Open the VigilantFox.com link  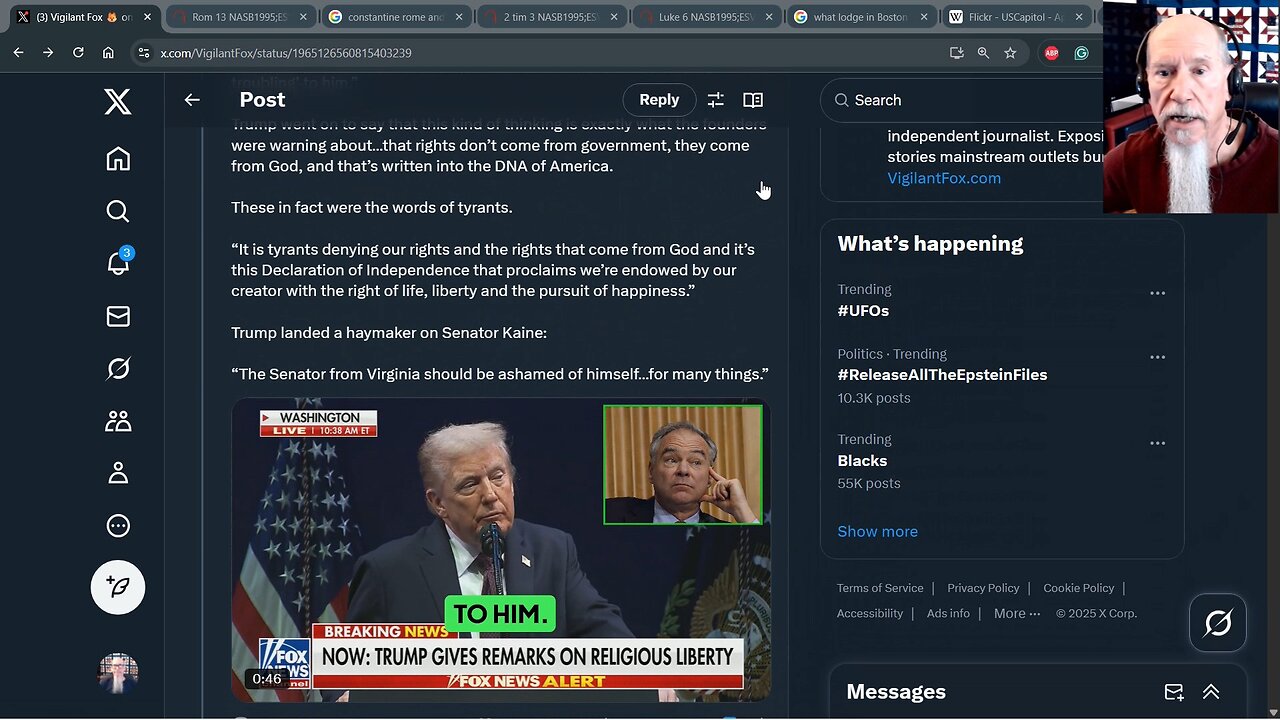[x=944, y=178]
